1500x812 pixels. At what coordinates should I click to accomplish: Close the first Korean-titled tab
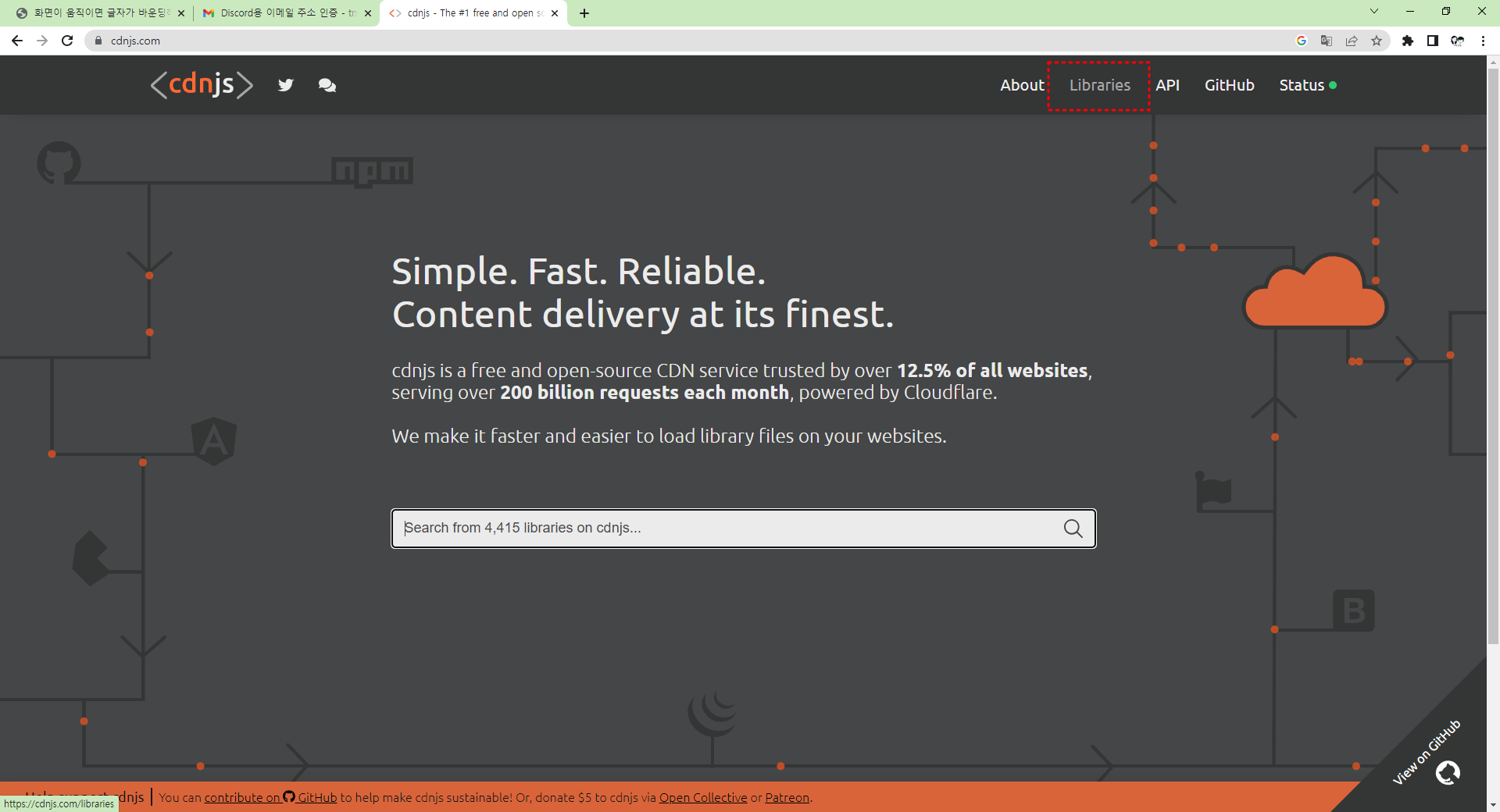[181, 13]
